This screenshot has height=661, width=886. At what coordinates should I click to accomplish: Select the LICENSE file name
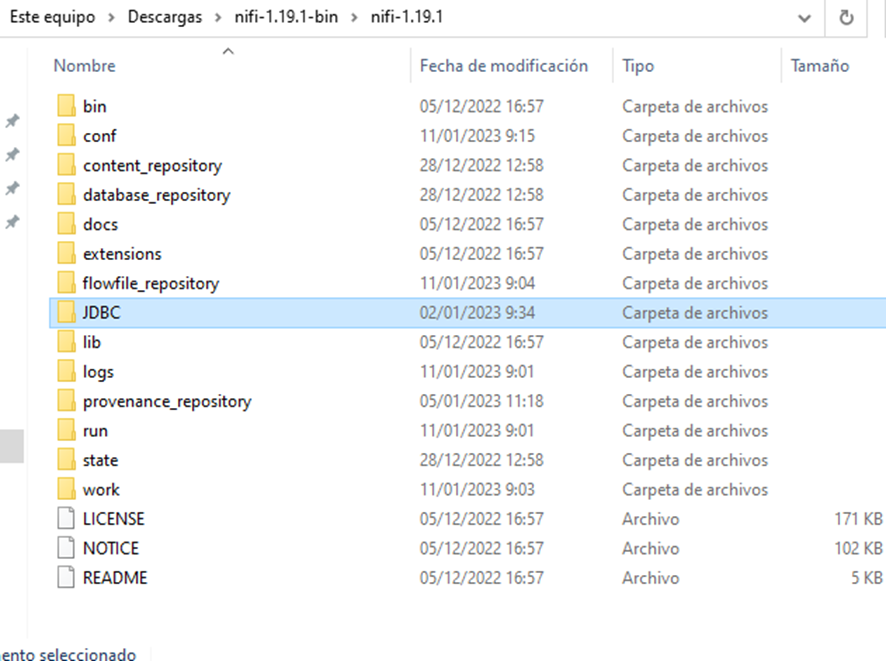click(114, 519)
